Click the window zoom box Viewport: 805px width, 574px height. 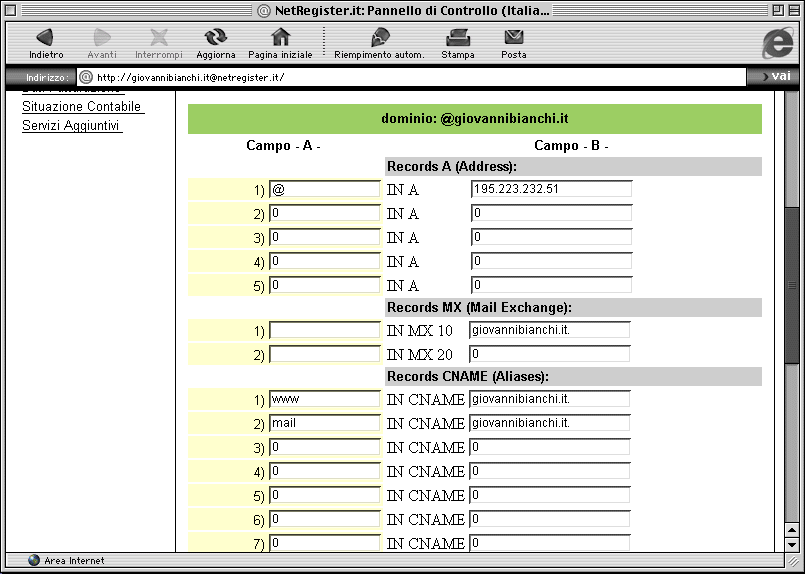[x=778, y=10]
